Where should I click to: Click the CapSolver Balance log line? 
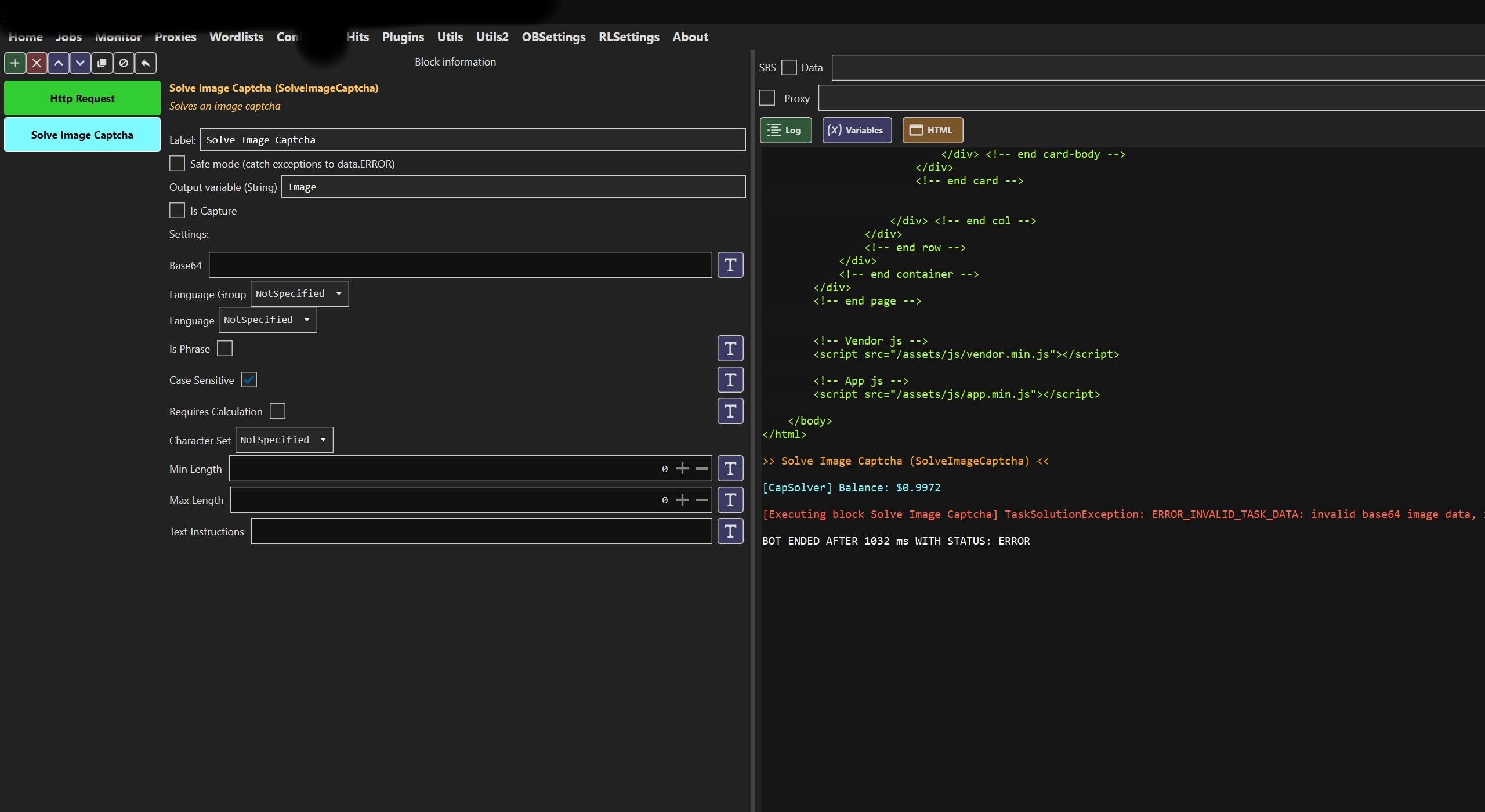point(852,488)
